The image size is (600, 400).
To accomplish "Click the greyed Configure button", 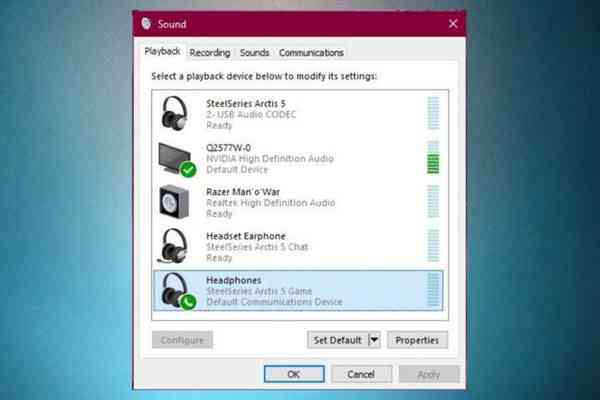I will 182,340.
